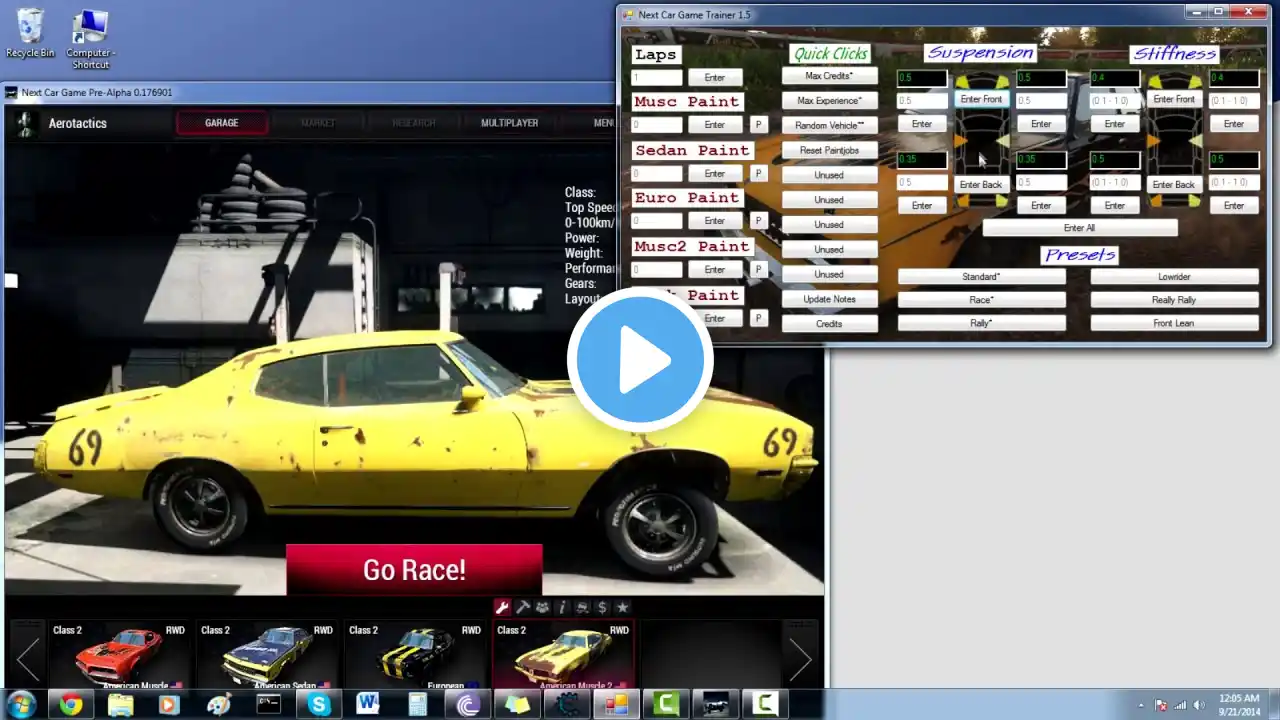The image size is (1280, 720).
Task: Open the media player taskbar icon
Action: click(x=169, y=705)
